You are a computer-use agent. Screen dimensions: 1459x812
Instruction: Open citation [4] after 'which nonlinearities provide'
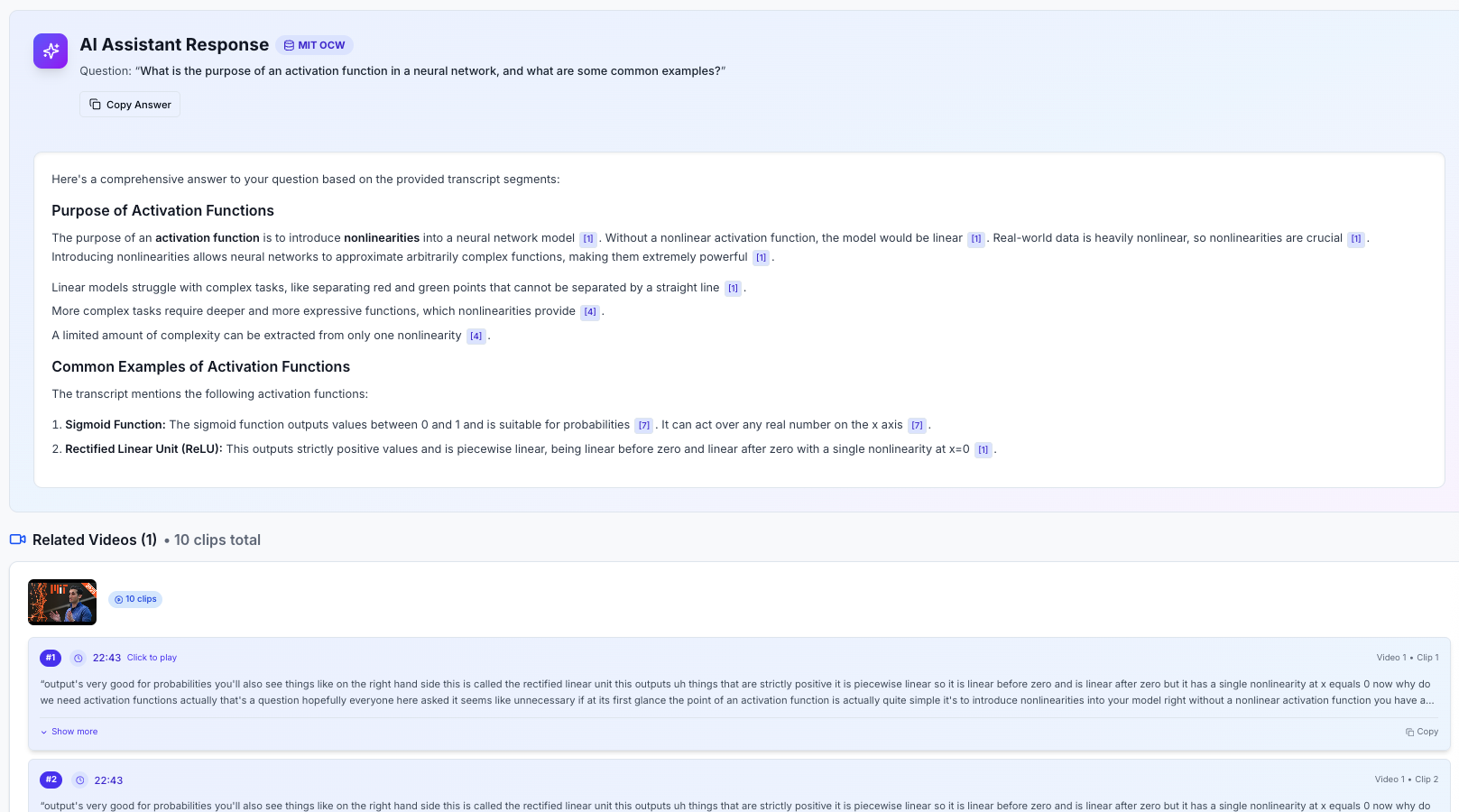(590, 312)
